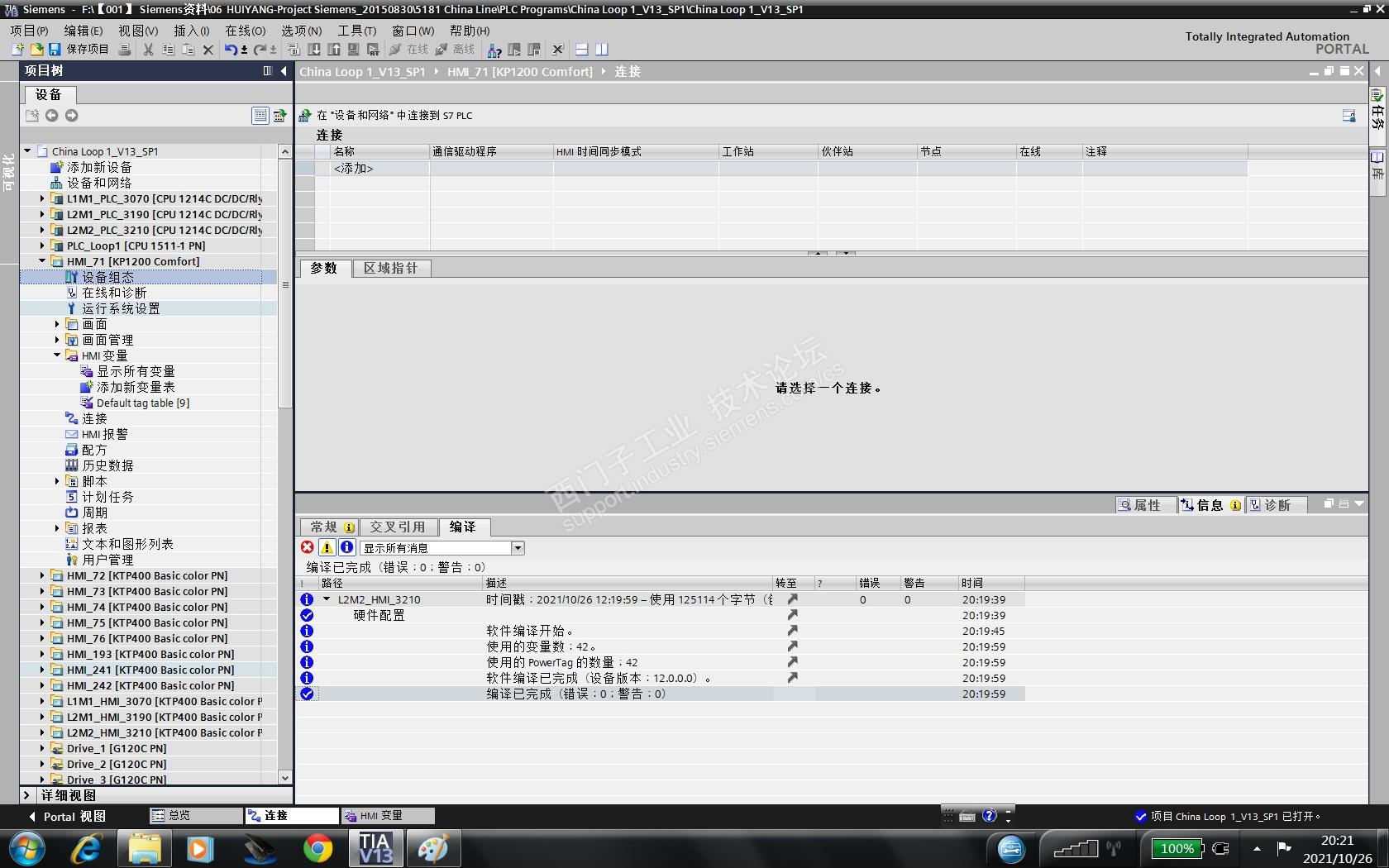
Task: Open HMI 报警 in the project tree
Action: click(x=105, y=434)
